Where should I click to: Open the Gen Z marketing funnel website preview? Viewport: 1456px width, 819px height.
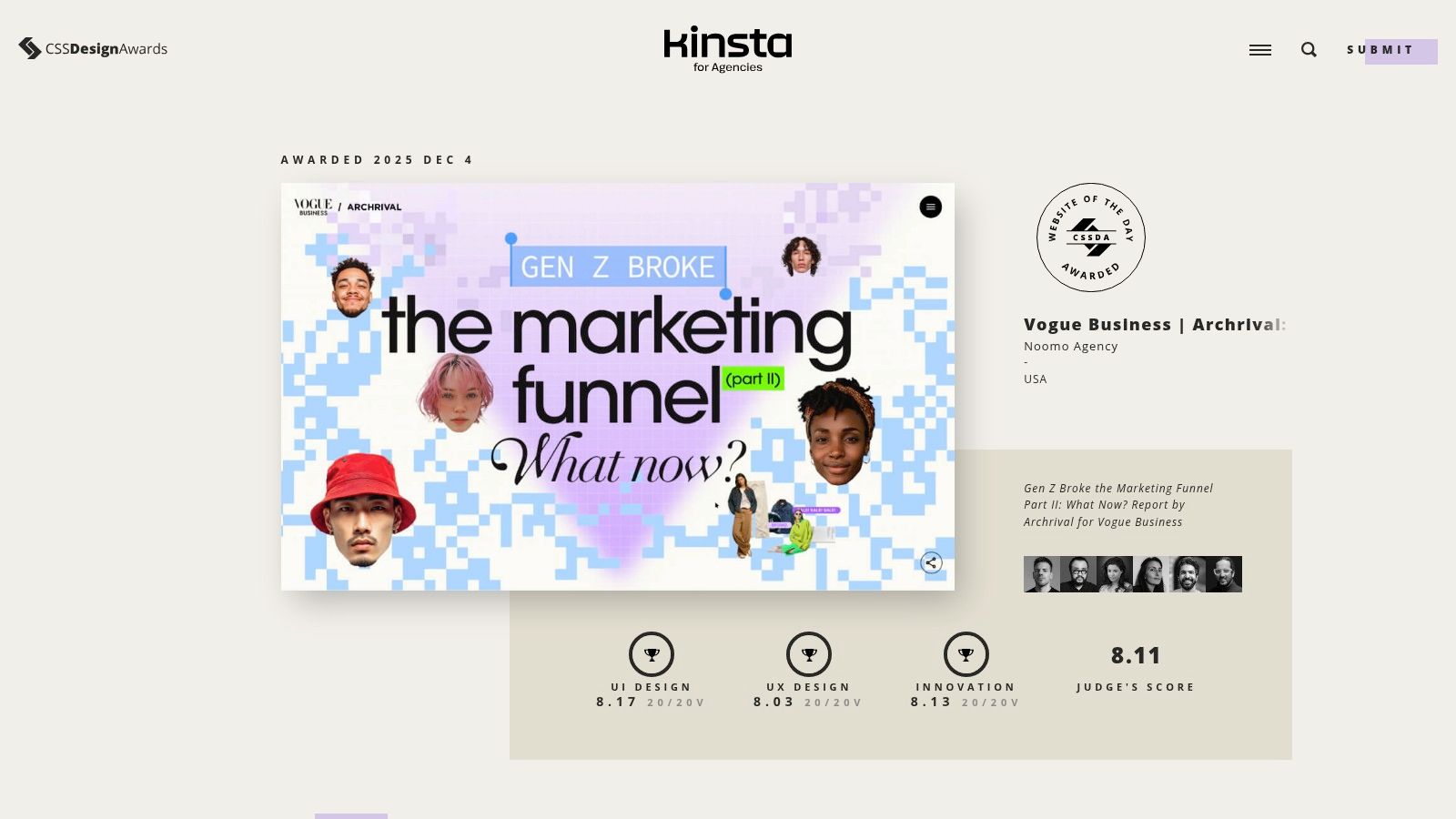click(x=617, y=387)
